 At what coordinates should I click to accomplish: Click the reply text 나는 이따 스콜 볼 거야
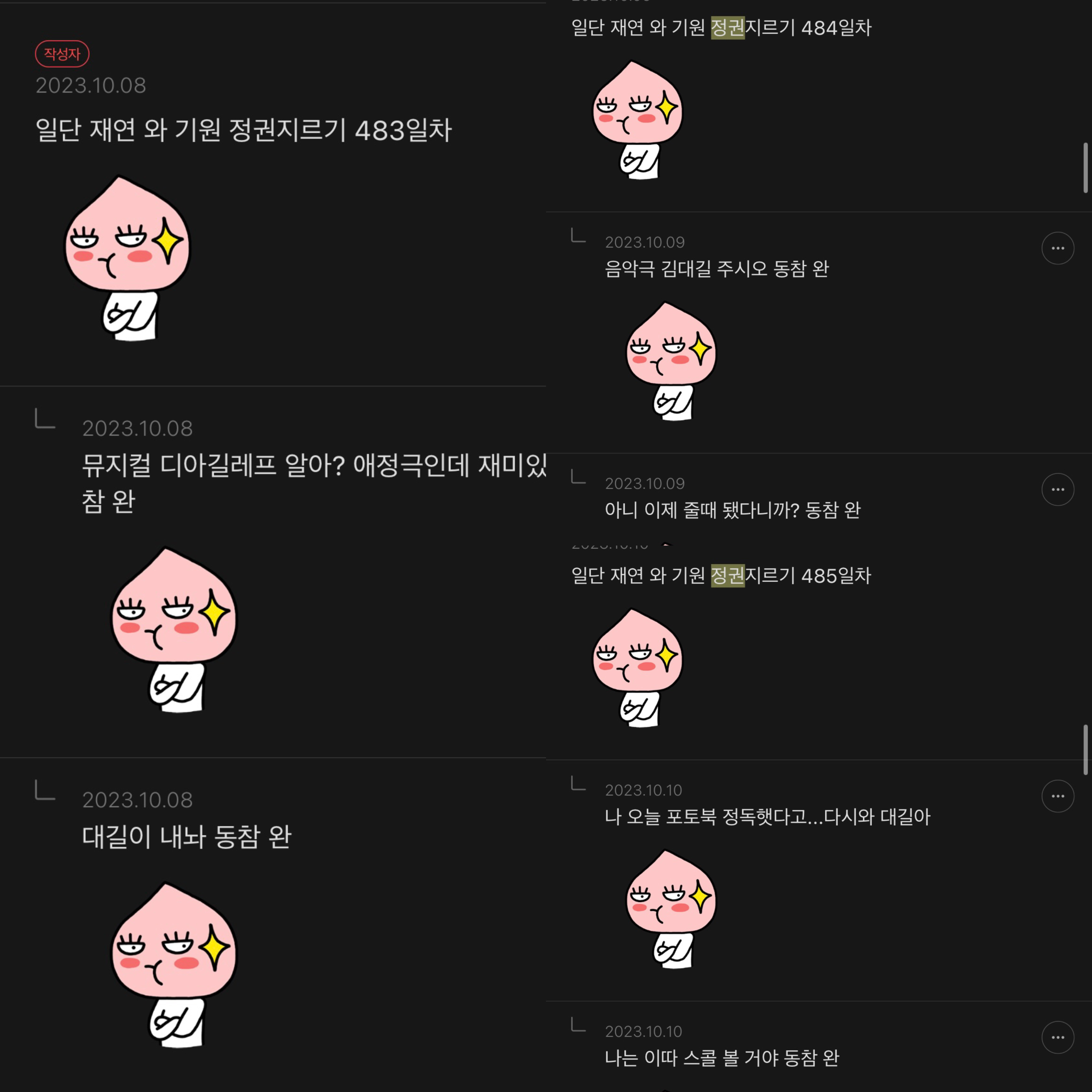point(721,1058)
